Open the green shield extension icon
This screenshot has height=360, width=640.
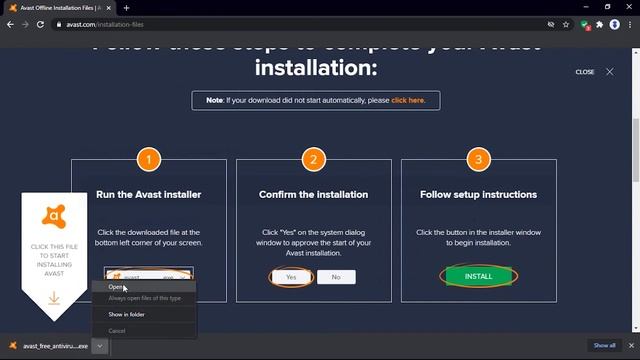(x=585, y=25)
